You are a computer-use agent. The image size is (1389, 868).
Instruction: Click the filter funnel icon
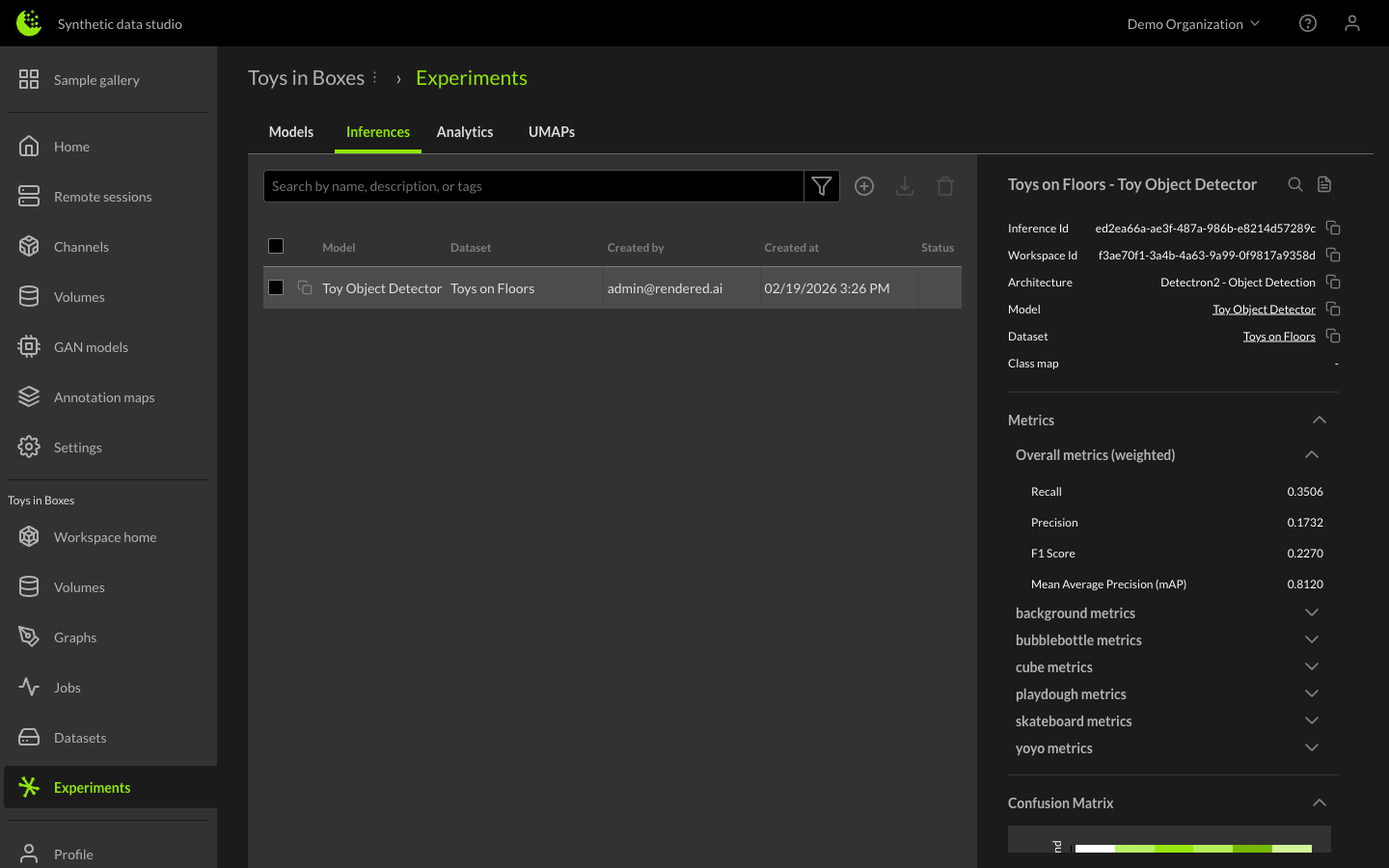pos(821,186)
